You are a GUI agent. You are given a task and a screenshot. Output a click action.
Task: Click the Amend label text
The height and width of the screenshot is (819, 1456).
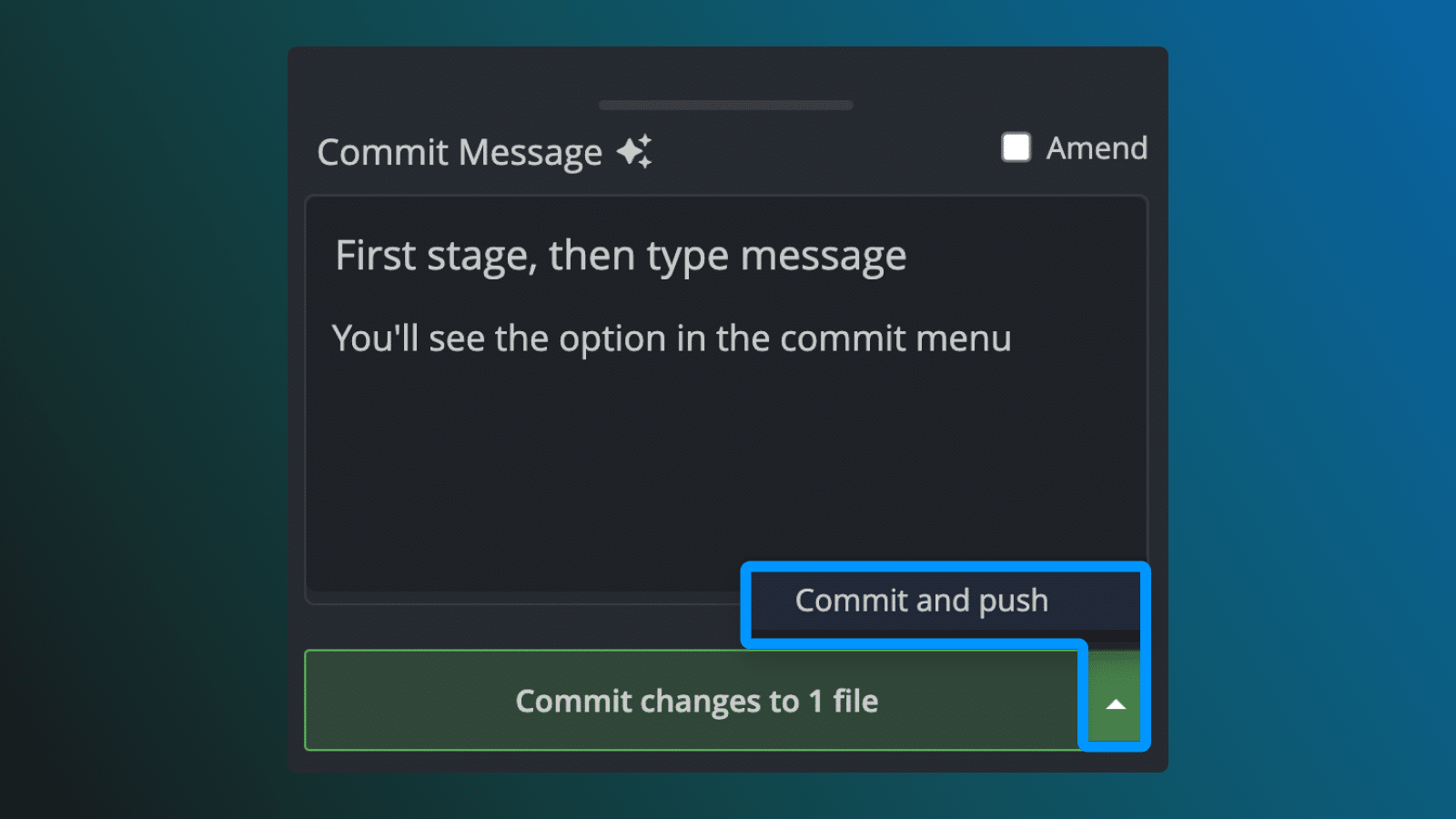click(1097, 147)
